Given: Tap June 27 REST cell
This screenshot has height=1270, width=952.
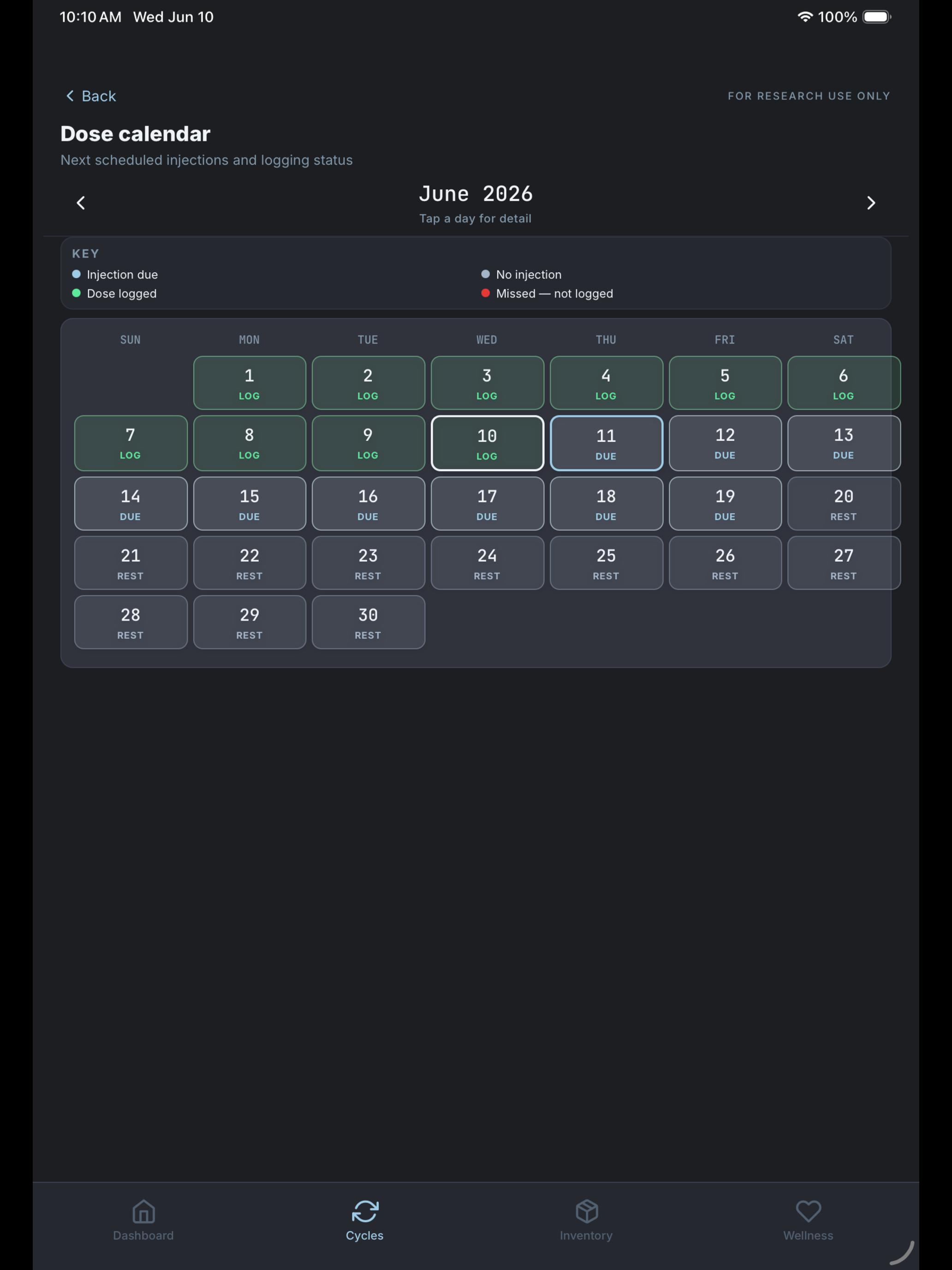Looking at the screenshot, I should [x=844, y=563].
